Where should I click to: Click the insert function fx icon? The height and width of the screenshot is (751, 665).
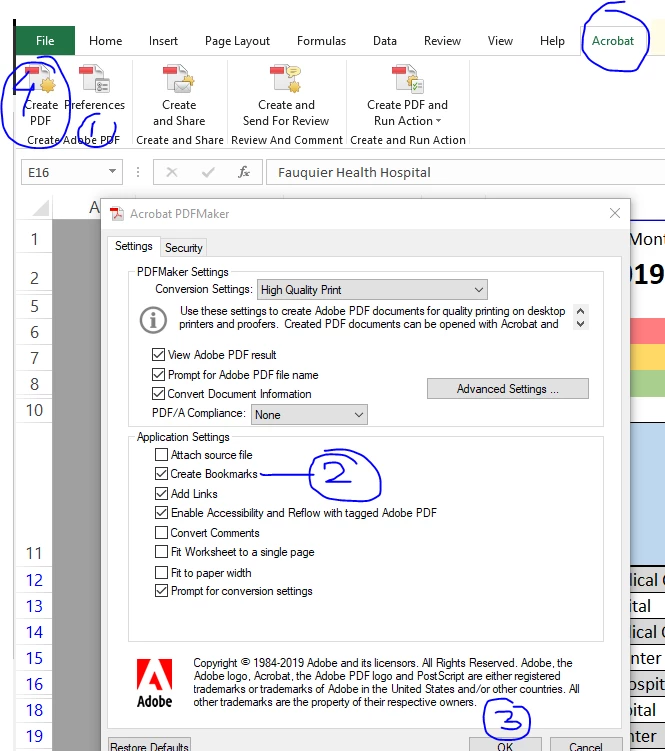243,172
